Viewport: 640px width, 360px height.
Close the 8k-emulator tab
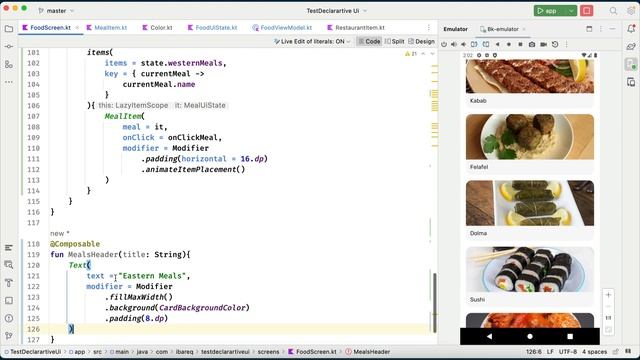524,29
